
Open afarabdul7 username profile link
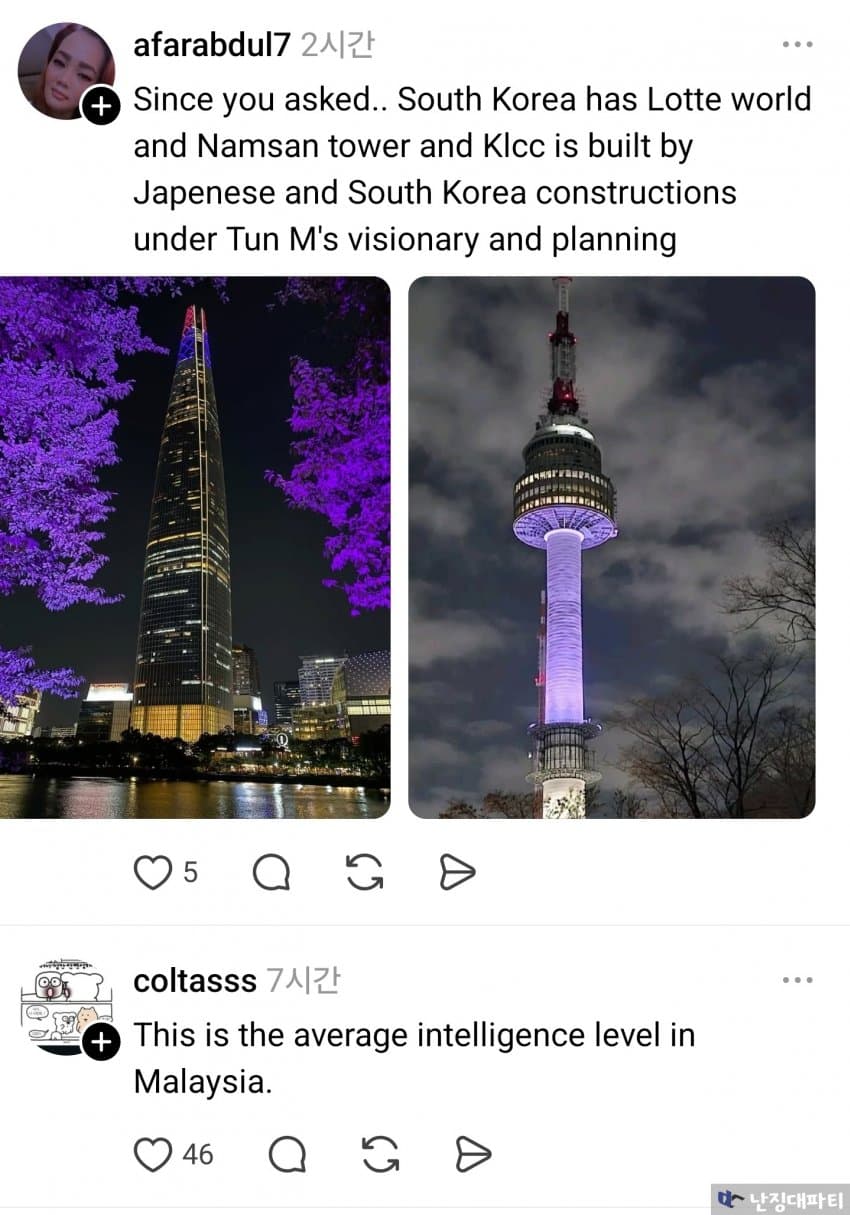click(212, 45)
